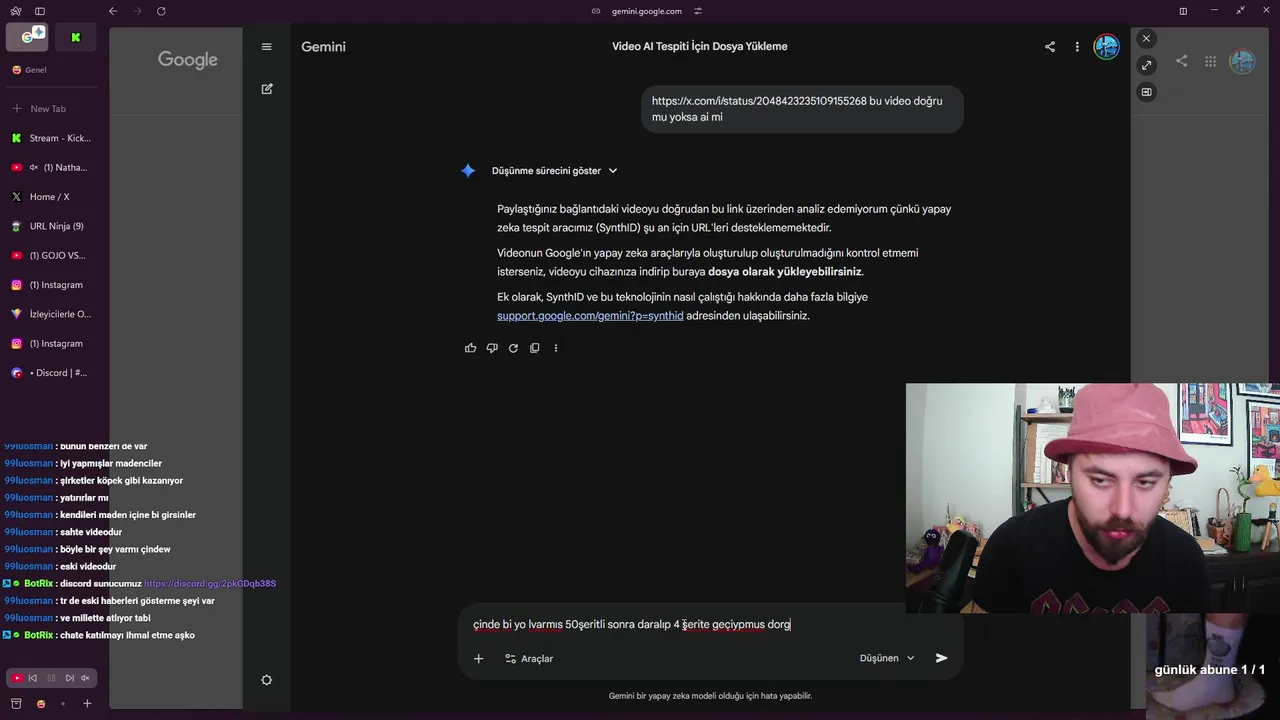Open more options below the response
This screenshot has height=720, width=1280.
556,348
